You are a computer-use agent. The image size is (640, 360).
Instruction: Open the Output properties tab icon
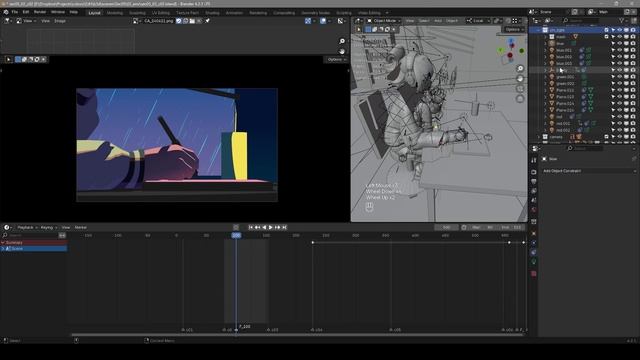click(534, 182)
